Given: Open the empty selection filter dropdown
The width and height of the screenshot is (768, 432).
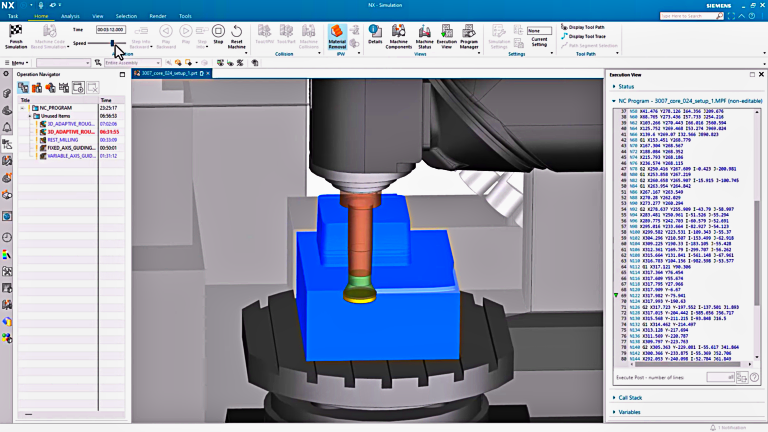Looking at the screenshot, I should [x=63, y=63].
